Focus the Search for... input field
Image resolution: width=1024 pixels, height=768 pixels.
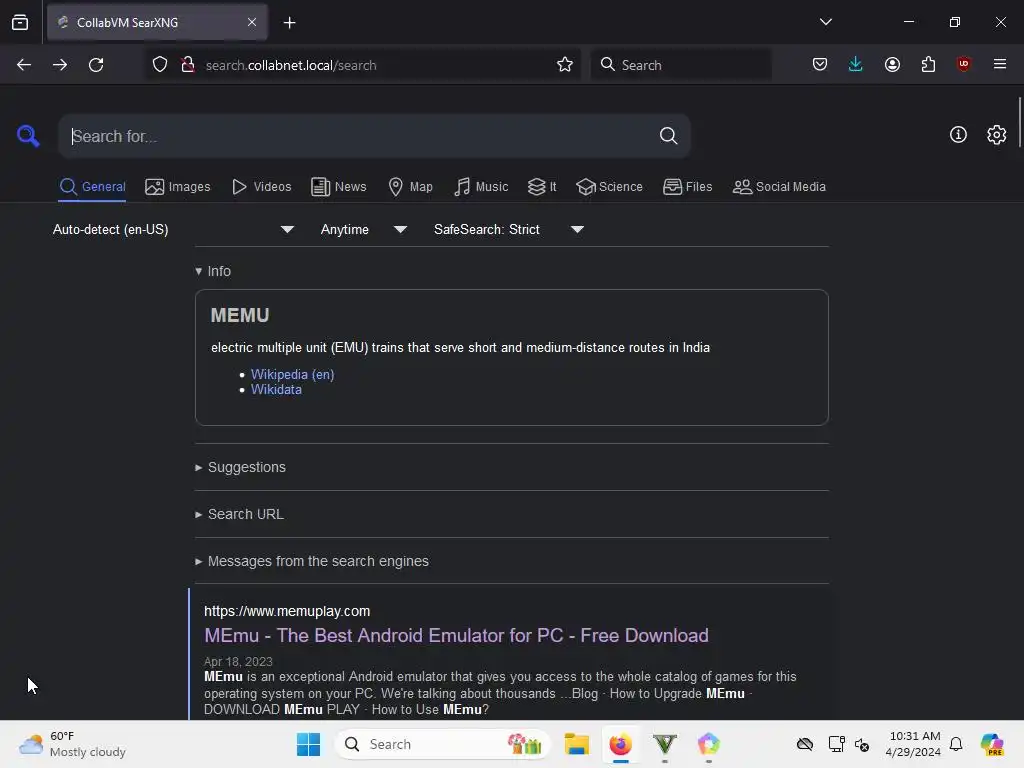coord(362,136)
